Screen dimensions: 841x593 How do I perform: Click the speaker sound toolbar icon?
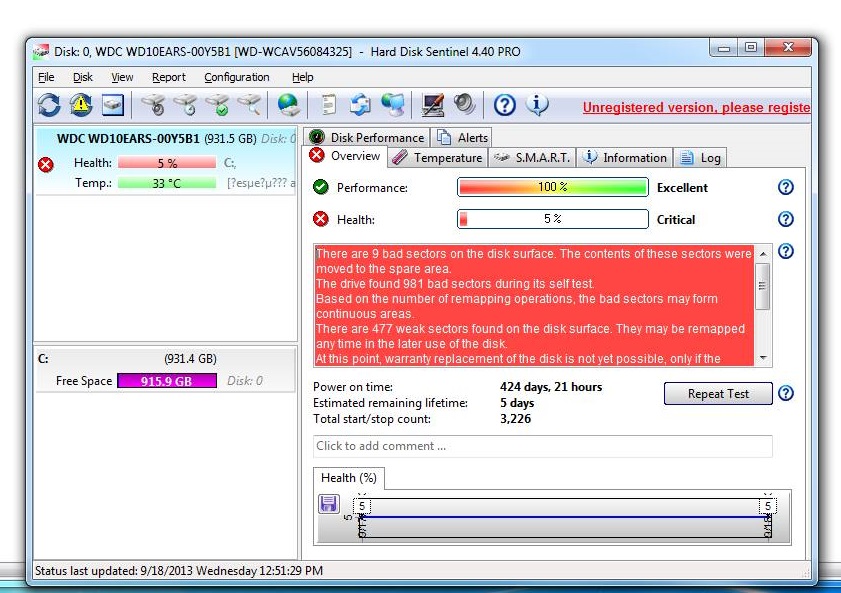point(464,103)
